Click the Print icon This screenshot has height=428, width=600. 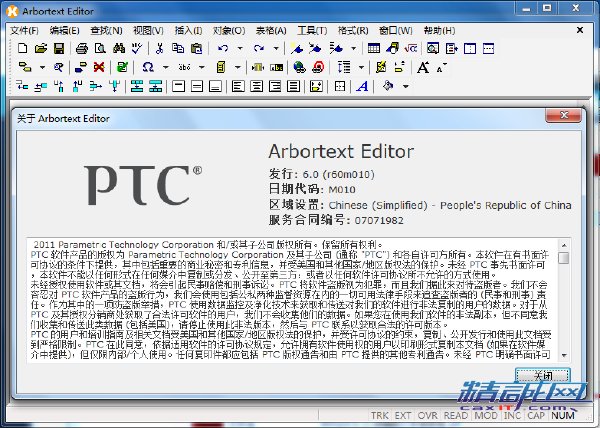click(x=82, y=48)
